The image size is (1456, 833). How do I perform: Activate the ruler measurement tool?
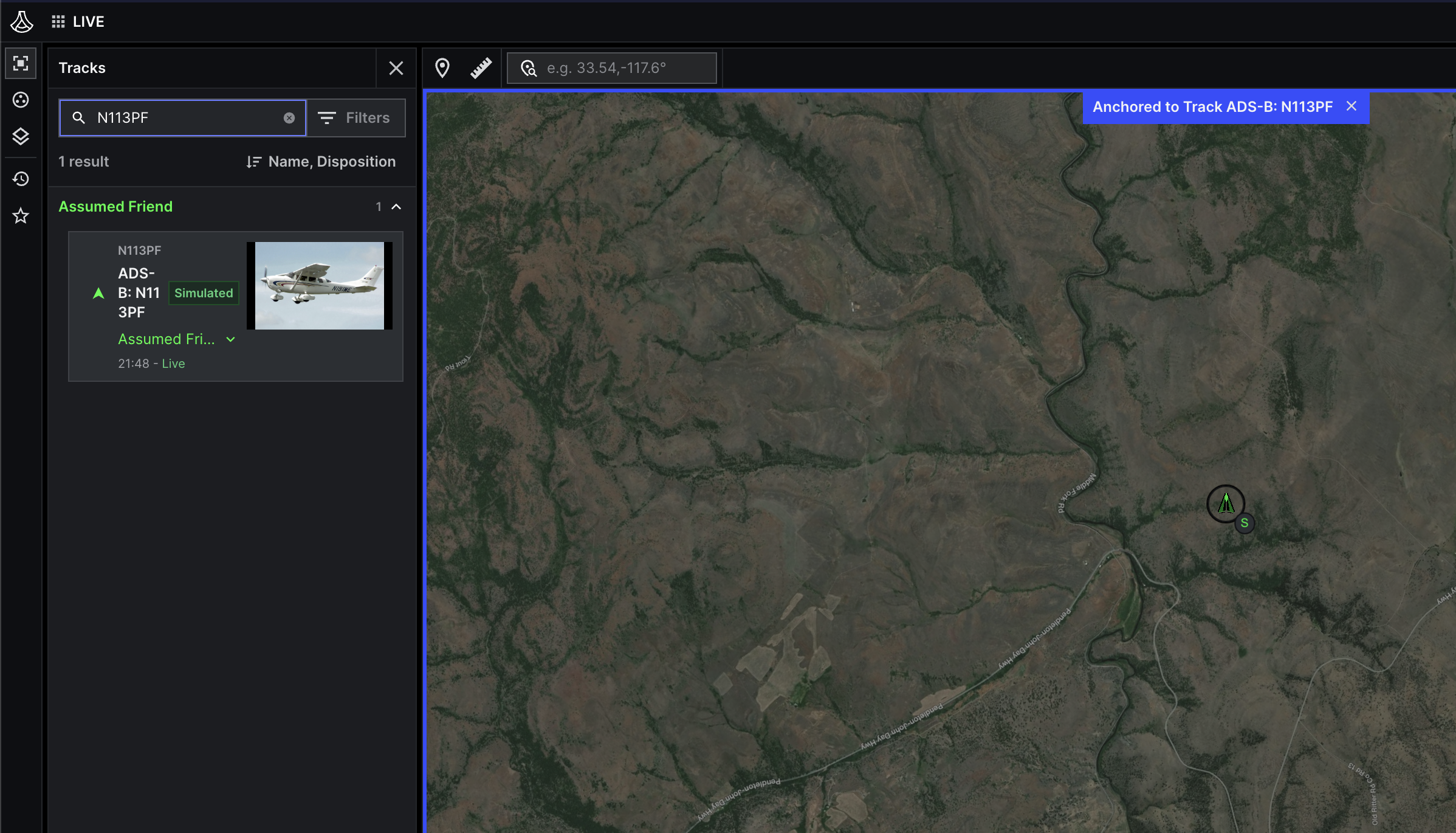coord(481,67)
